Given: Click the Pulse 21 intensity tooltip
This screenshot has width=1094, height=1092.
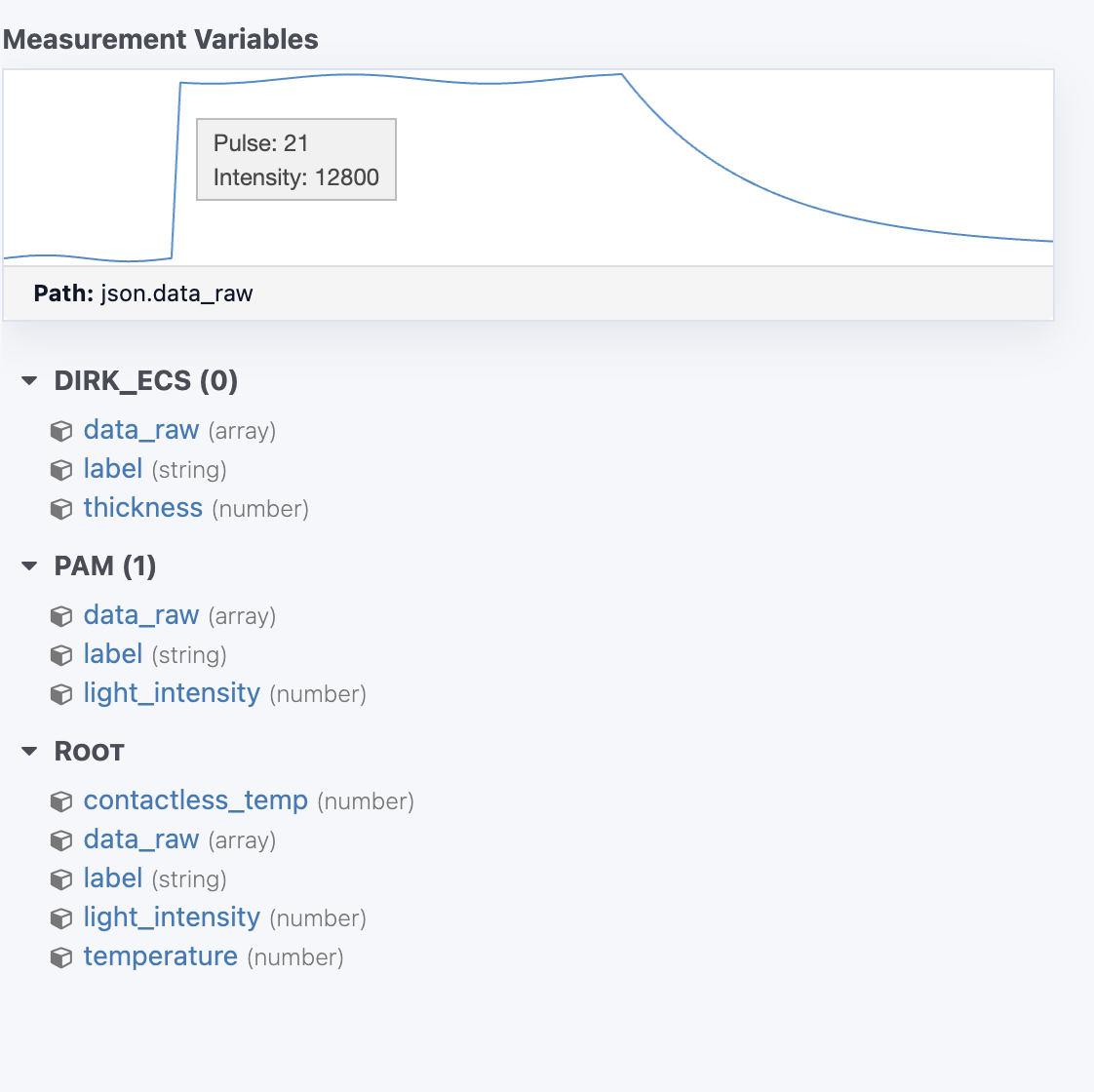Looking at the screenshot, I should (x=296, y=160).
